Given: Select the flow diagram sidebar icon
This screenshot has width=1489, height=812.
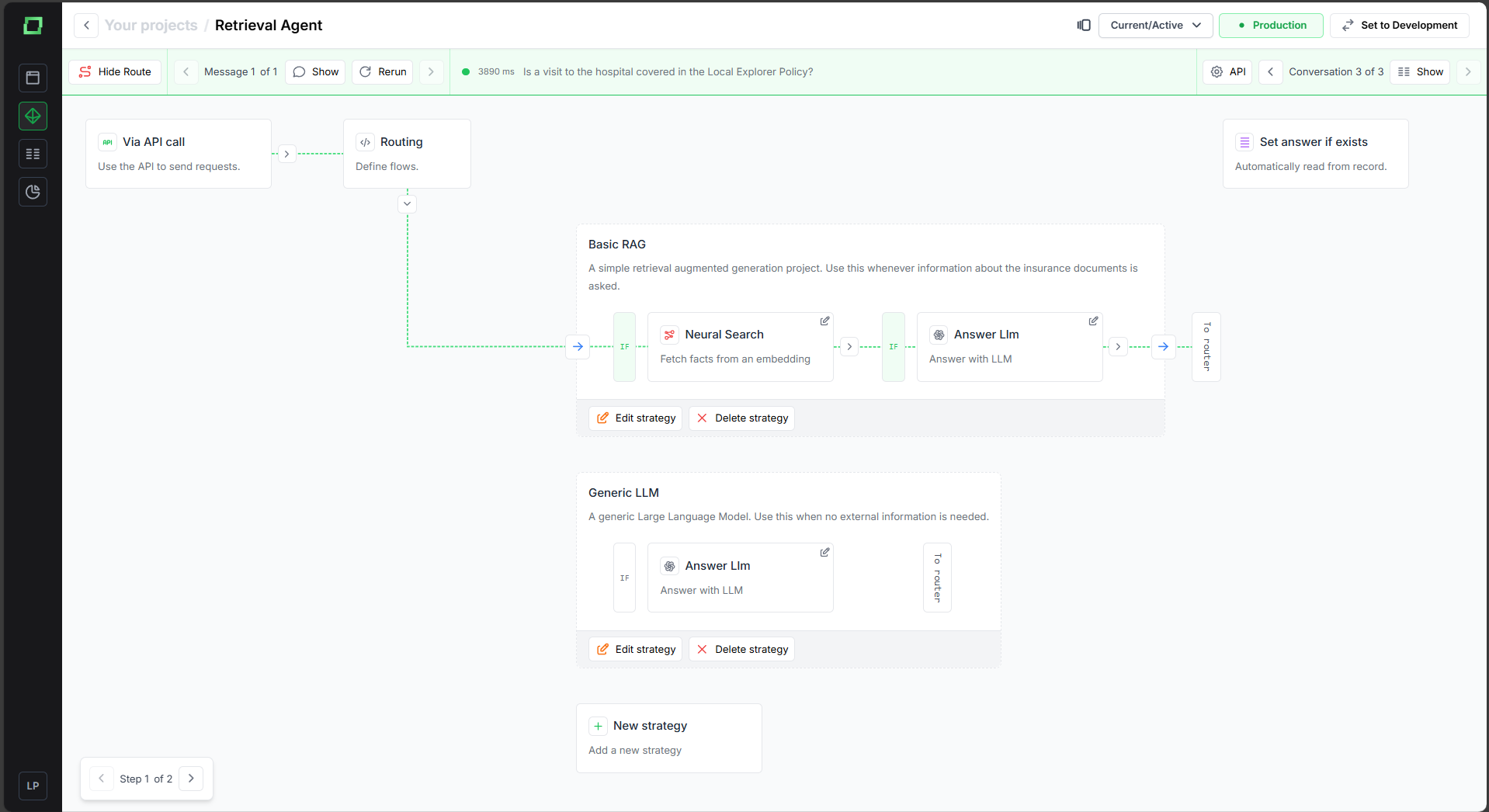Looking at the screenshot, I should 33,116.
